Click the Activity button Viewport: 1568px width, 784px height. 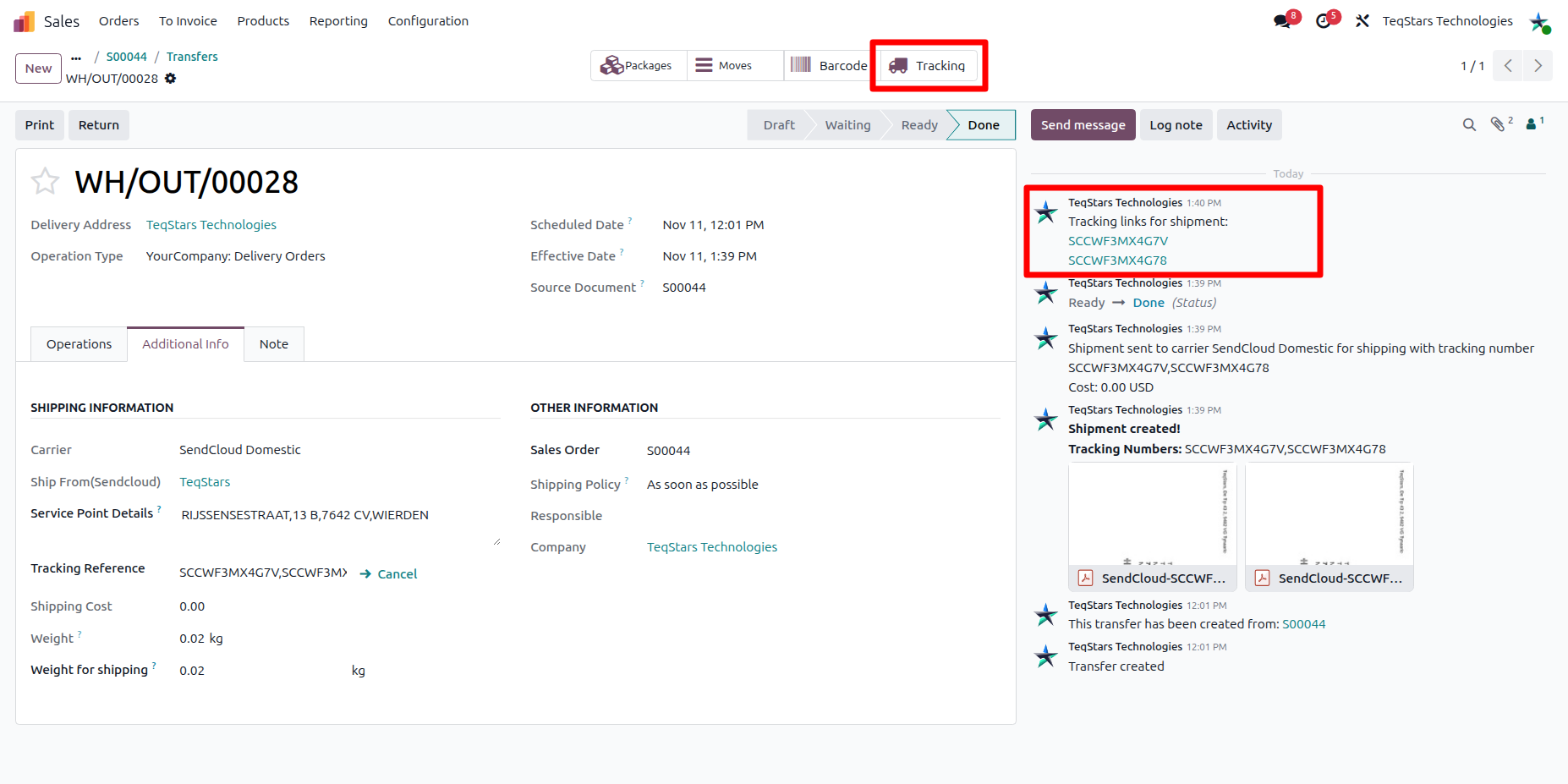1249,125
